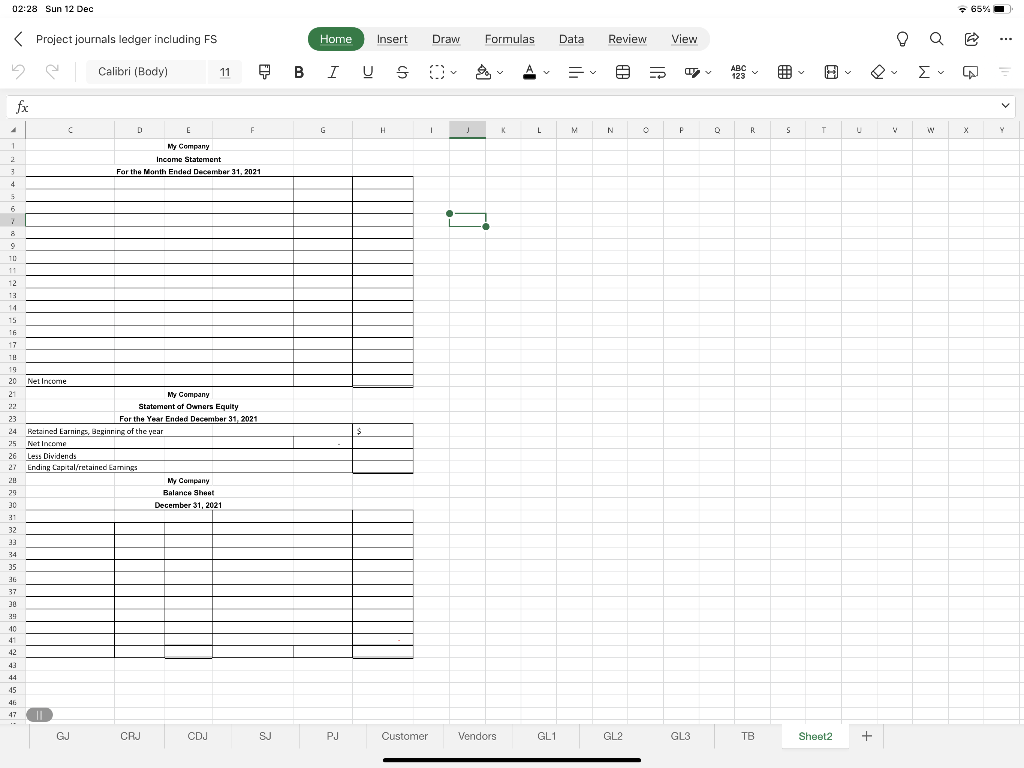The height and width of the screenshot is (768, 1024).
Task: Open the CRJ sheet tab
Action: 131,736
